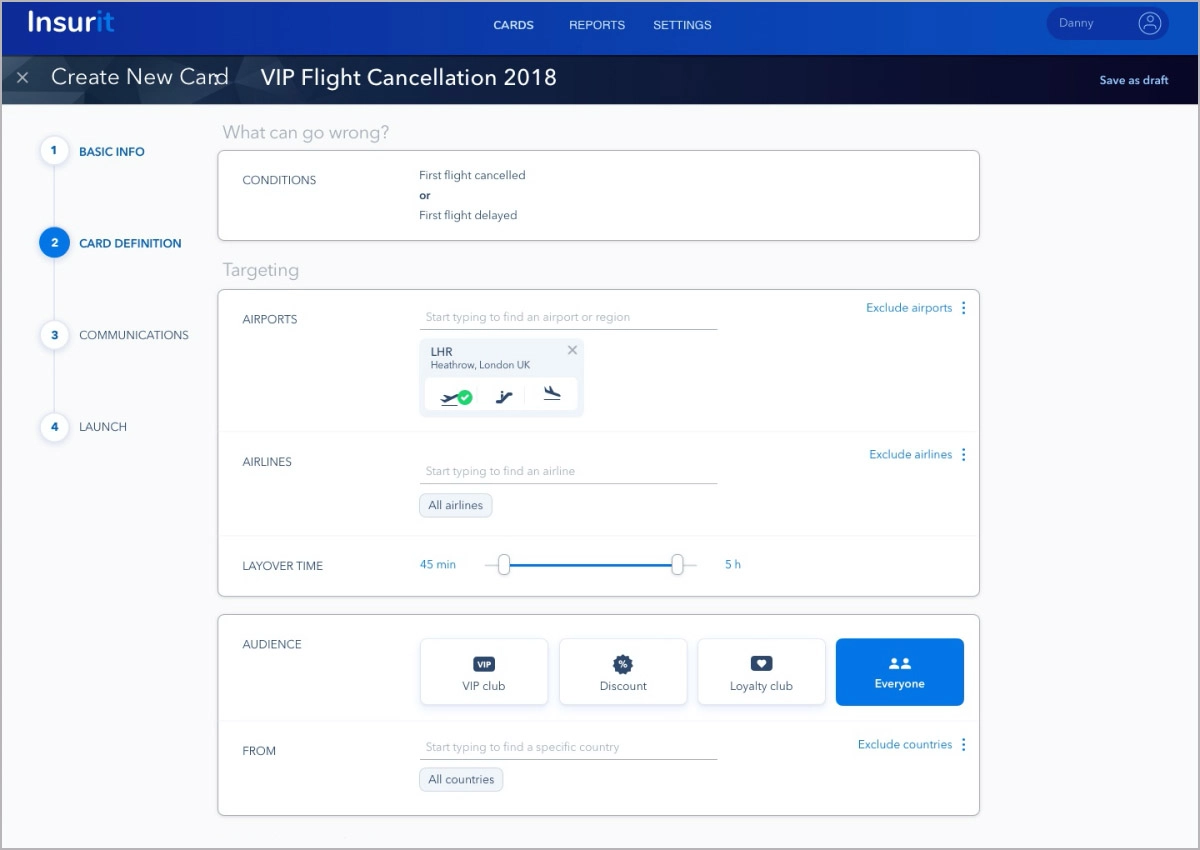
Task: Remove the LHR airport chip
Action: click(x=572, y=350)
